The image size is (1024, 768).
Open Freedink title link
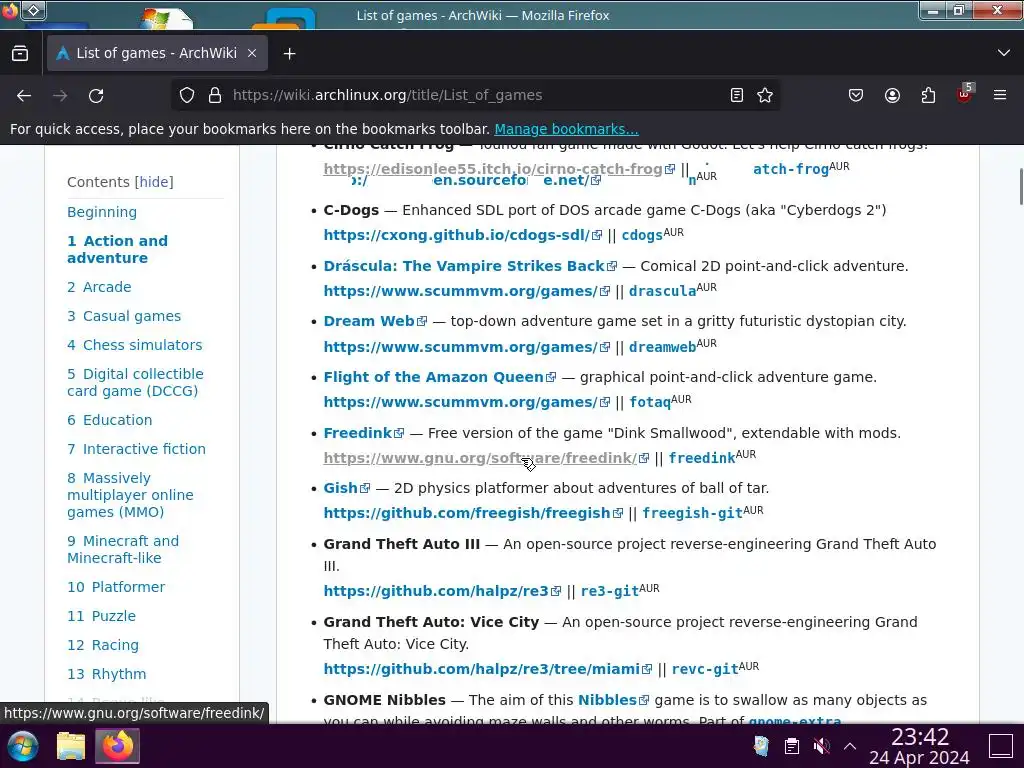pos(364,433)
